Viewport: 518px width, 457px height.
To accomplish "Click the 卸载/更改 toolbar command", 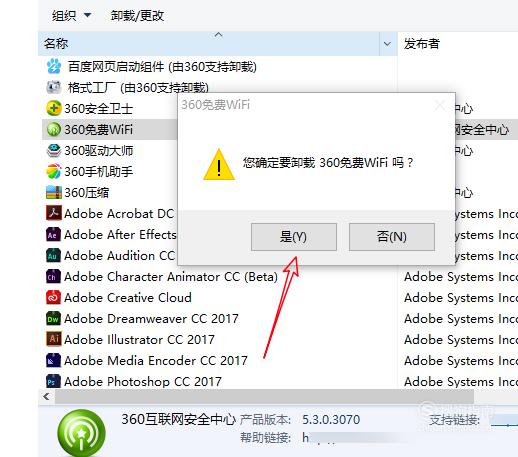I will 137,15.
